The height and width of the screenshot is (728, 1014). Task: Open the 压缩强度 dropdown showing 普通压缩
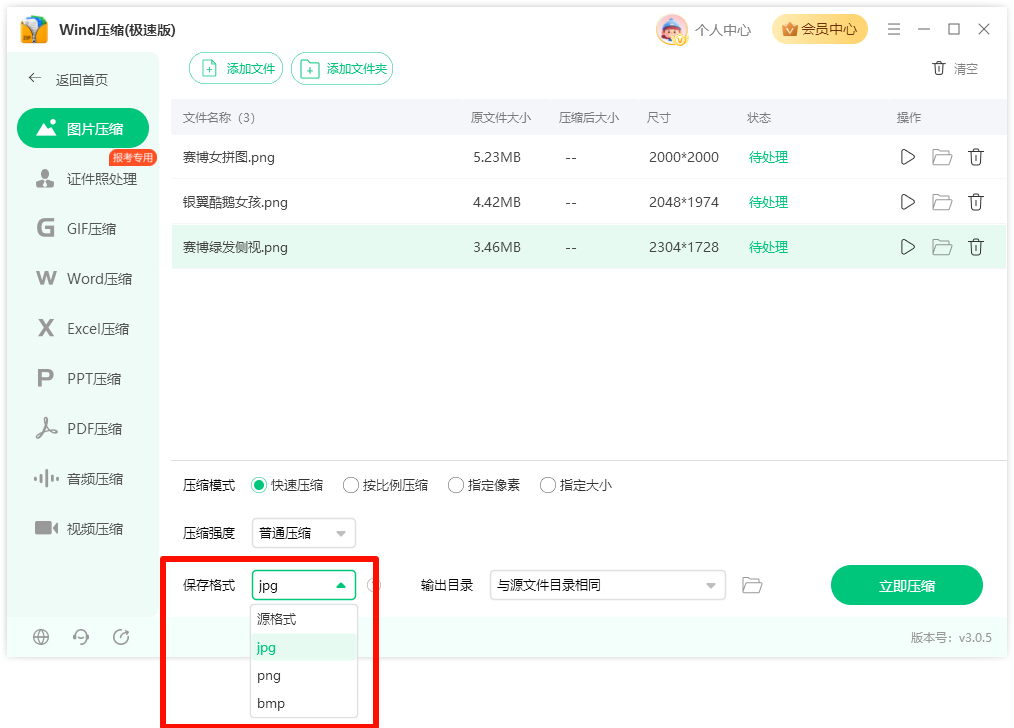(x=303, y=533)
